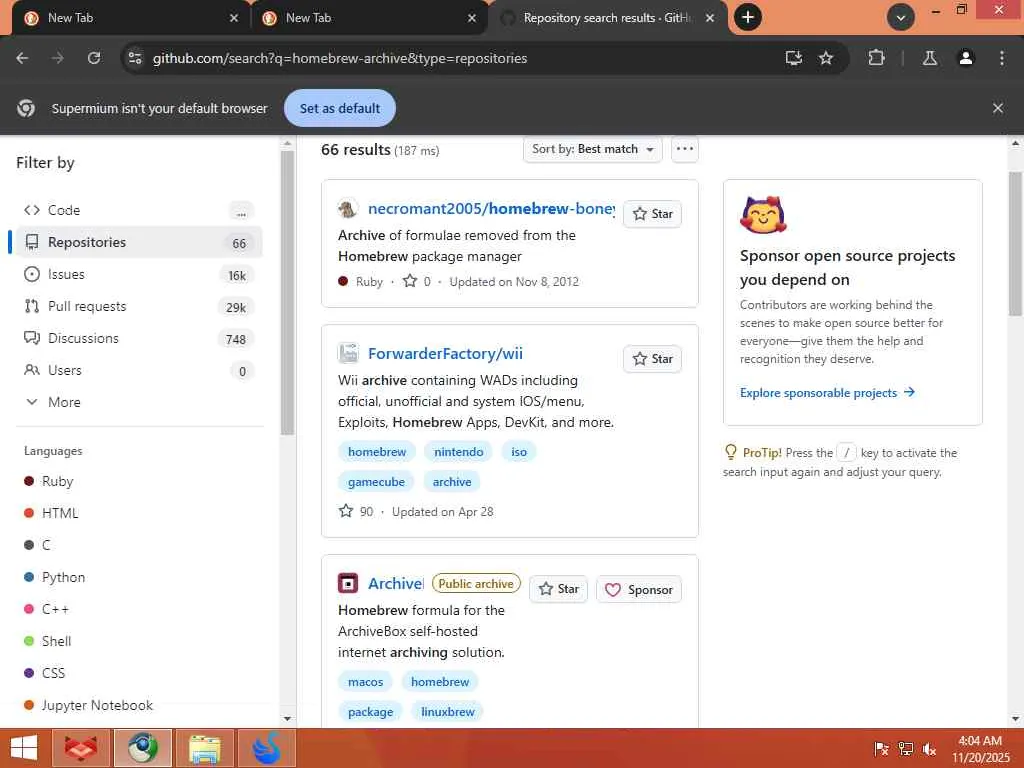
Task: Open File Explorer from the taskbar
Action: point(204,748)
